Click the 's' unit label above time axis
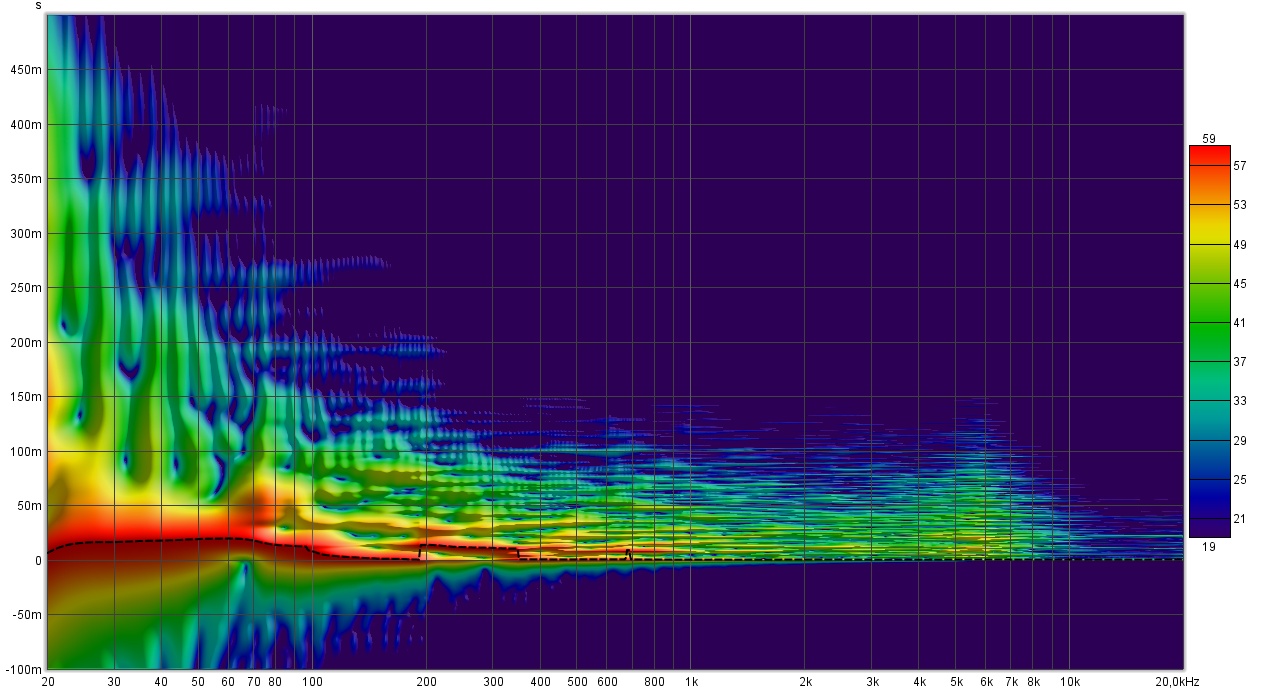This screenshot has height=690, width=1265. 38,6
